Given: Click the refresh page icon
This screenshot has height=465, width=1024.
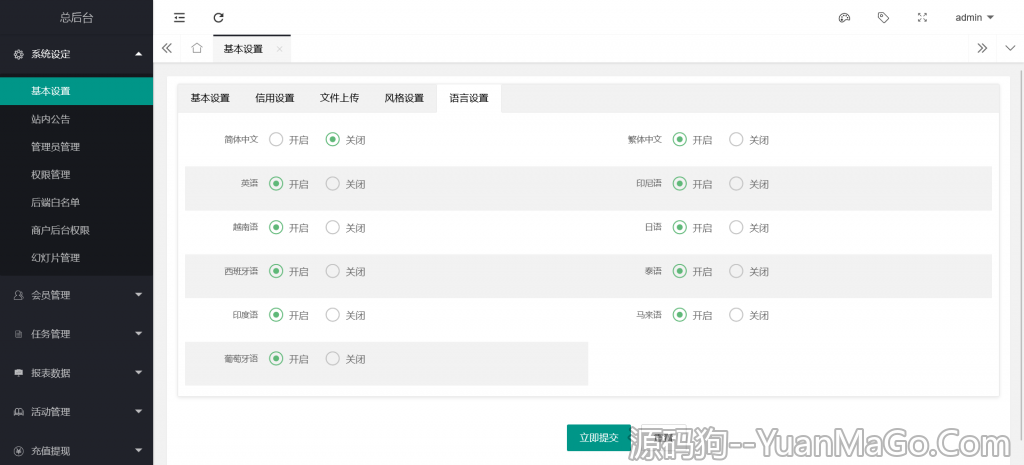Looking at the screenshot, I should pos(219,18).
